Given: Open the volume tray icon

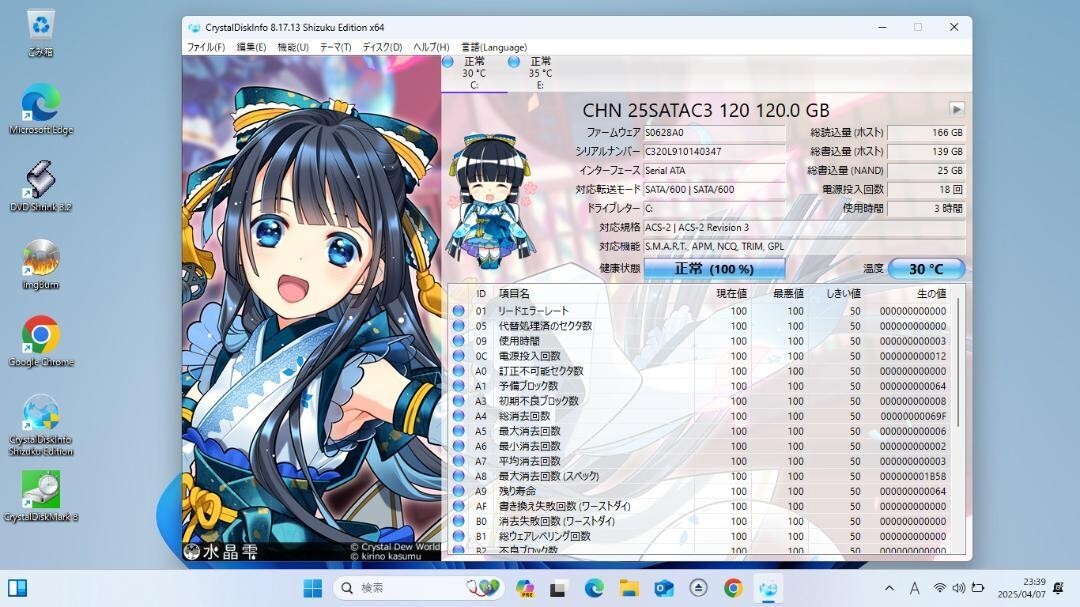Looking at the screenshot, I should point(958,588).
